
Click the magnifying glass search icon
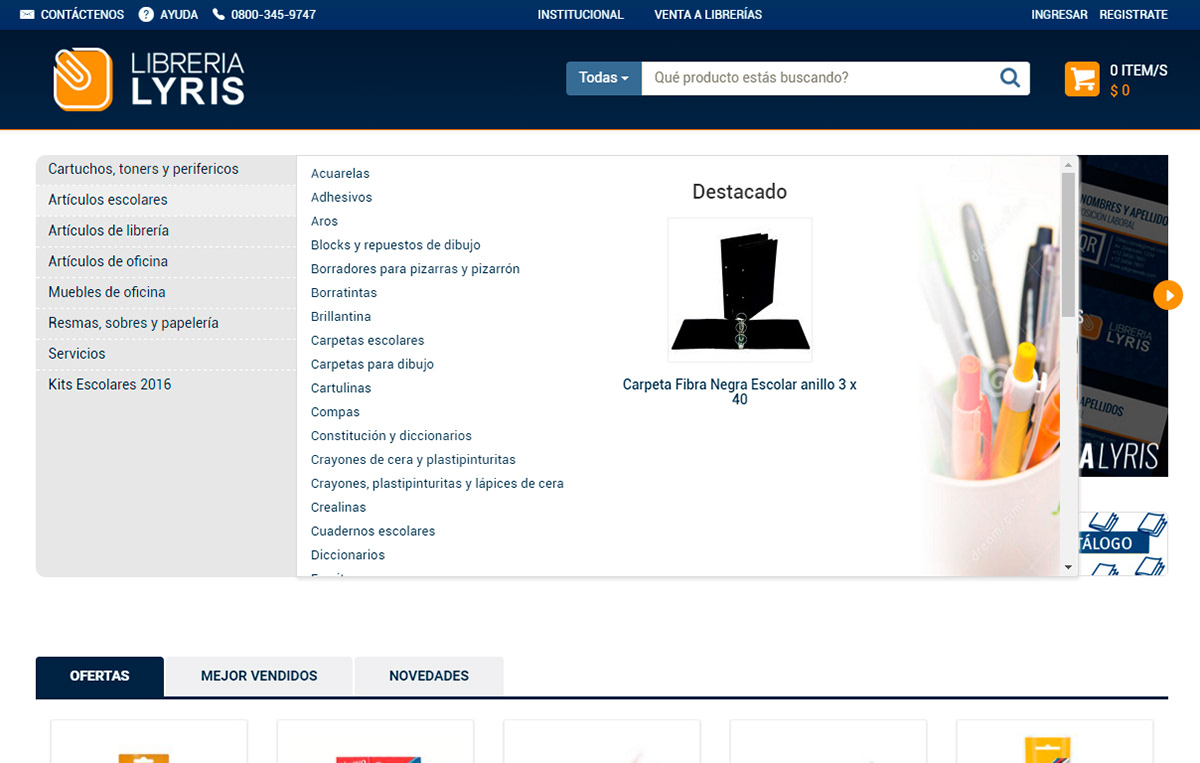click(1010, 78)
